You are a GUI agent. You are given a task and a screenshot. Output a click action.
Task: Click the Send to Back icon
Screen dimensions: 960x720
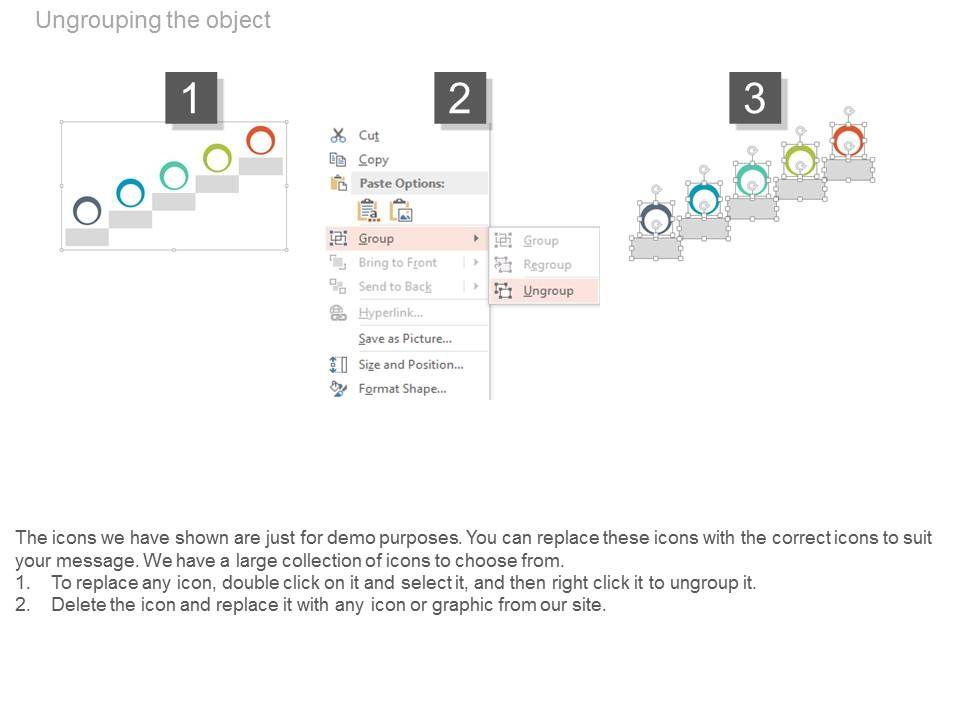338,286
